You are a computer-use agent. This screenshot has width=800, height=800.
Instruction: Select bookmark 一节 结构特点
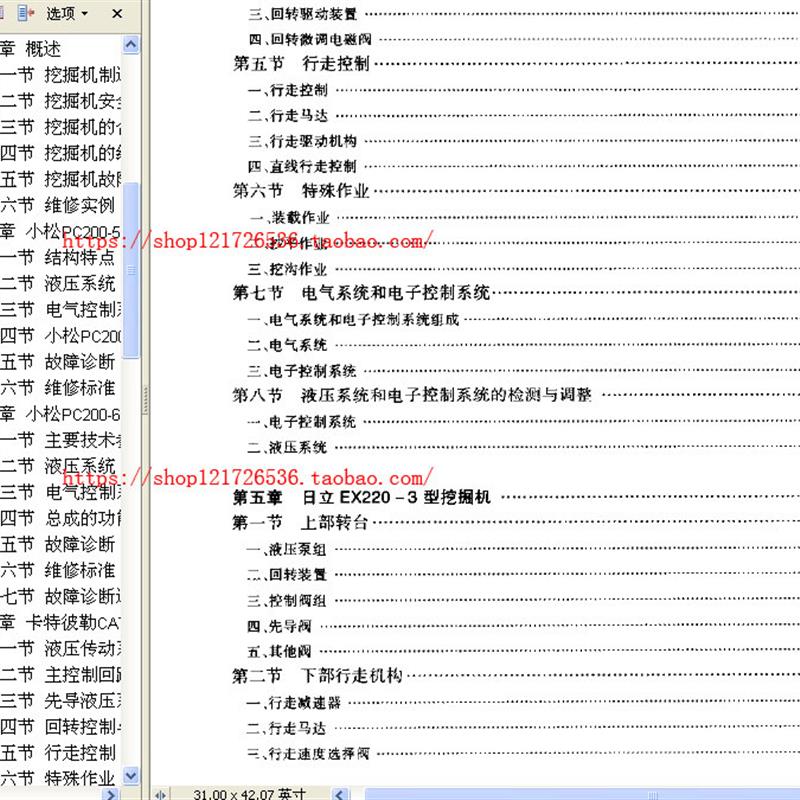pyautogui.click(x=57, y=257)
